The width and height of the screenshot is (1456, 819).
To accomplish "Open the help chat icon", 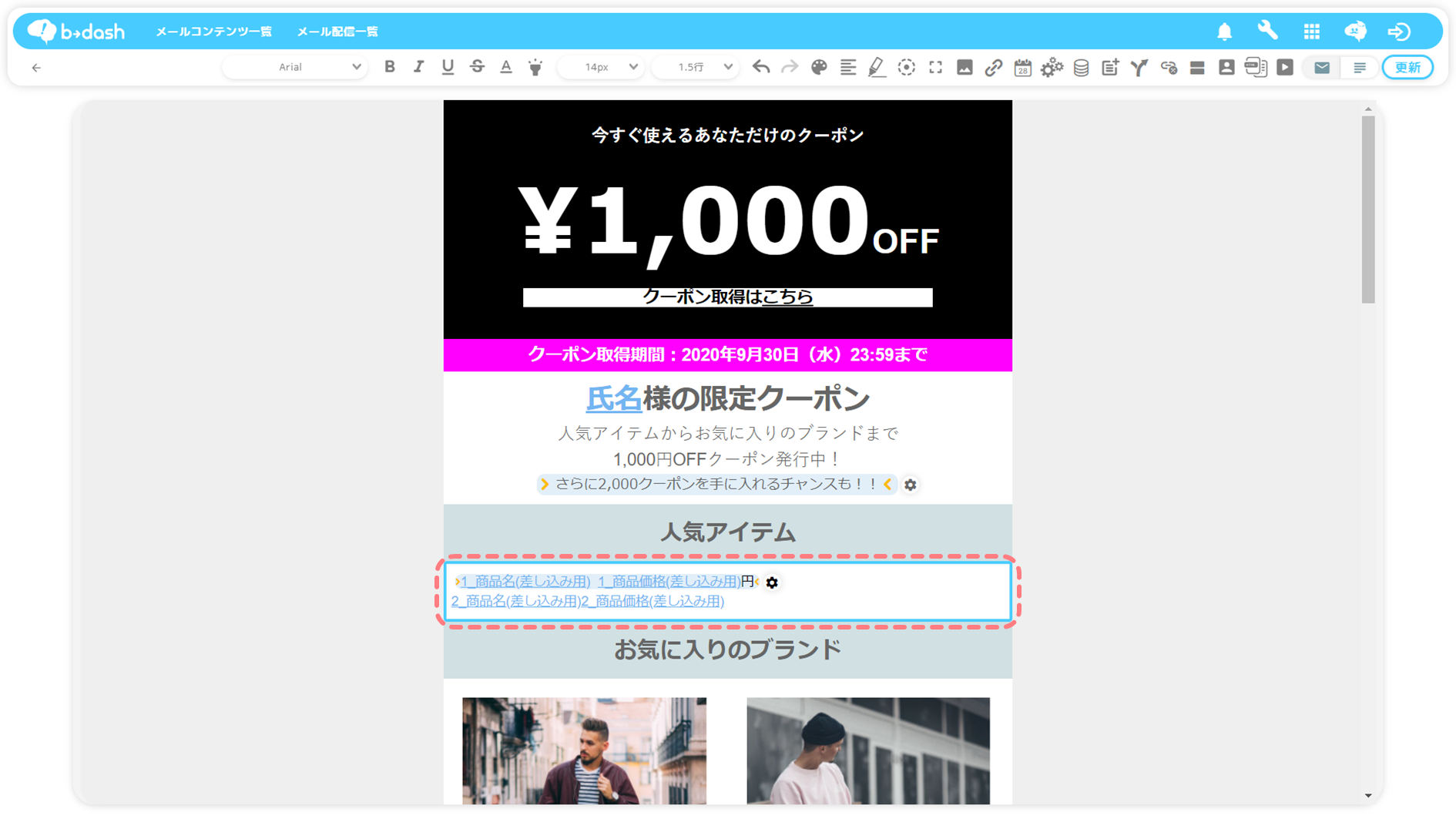I will pyautogui.click(x=1355, y=31).
